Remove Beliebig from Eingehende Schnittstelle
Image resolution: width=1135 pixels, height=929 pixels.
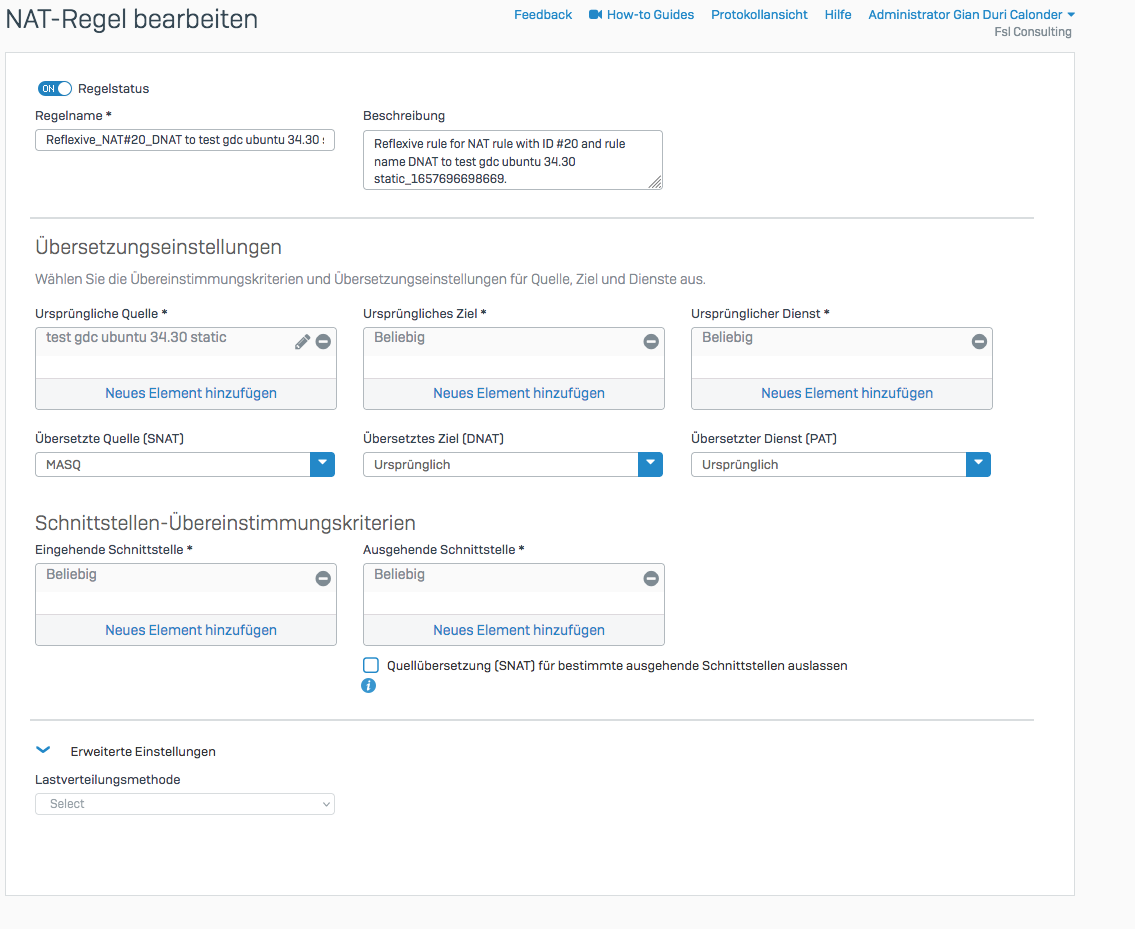pyautogui.click(x=323, y=579)
